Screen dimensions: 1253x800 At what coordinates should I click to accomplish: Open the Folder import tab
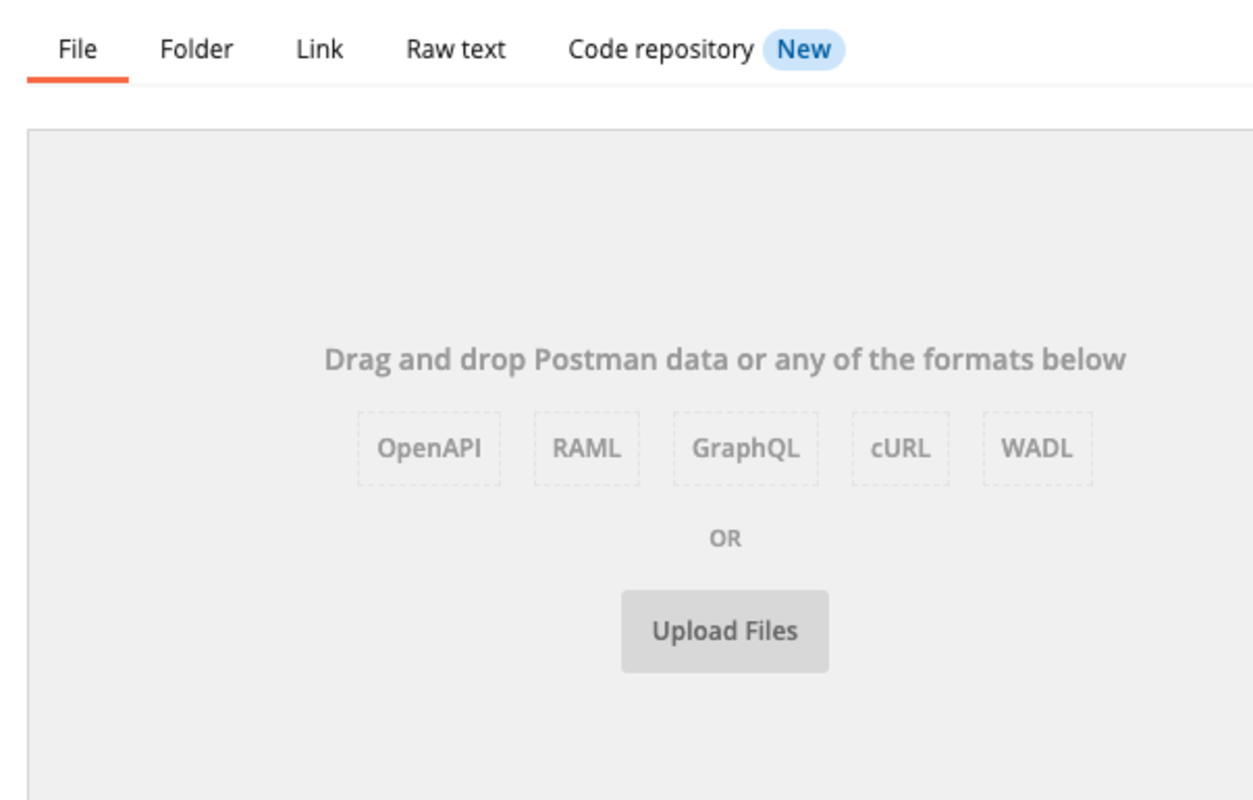point(196,49)
